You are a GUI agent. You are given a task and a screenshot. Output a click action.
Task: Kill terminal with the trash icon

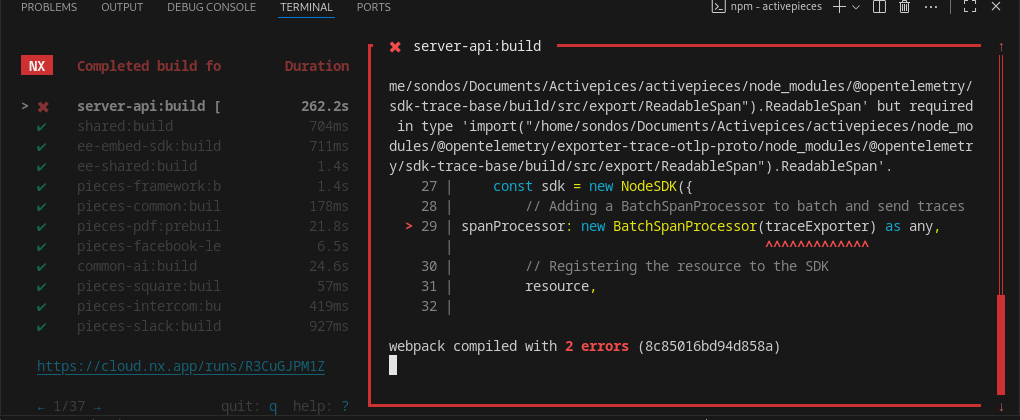coord(904,7)
